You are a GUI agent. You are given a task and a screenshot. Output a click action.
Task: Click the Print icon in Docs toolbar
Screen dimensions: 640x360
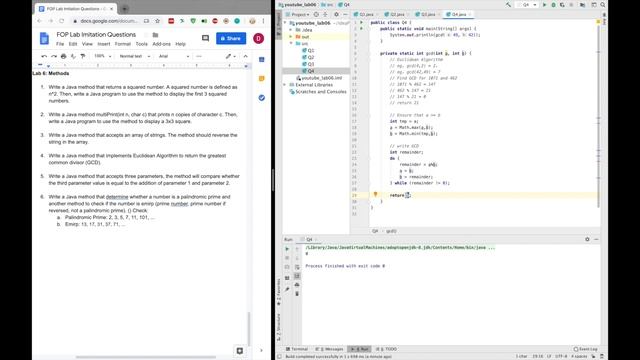63,56
